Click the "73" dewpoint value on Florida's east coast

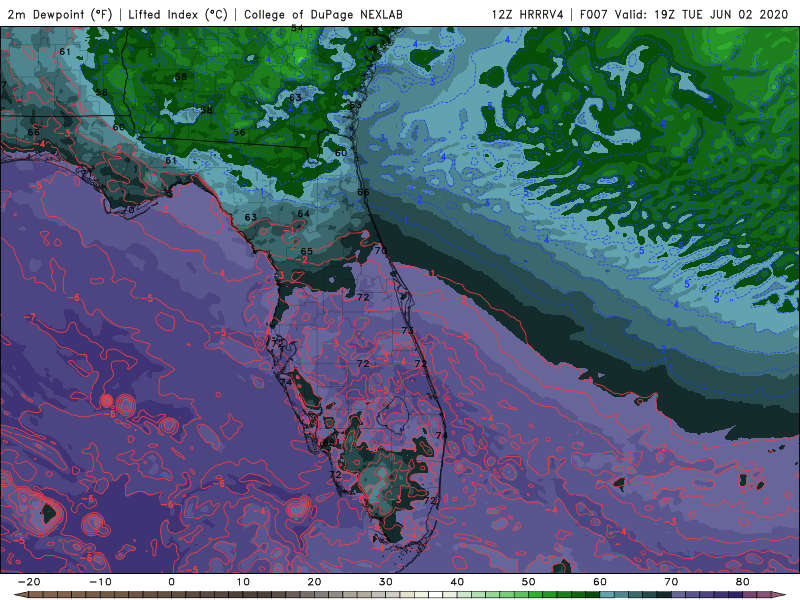pyautogui.click(x=408, y=331)
